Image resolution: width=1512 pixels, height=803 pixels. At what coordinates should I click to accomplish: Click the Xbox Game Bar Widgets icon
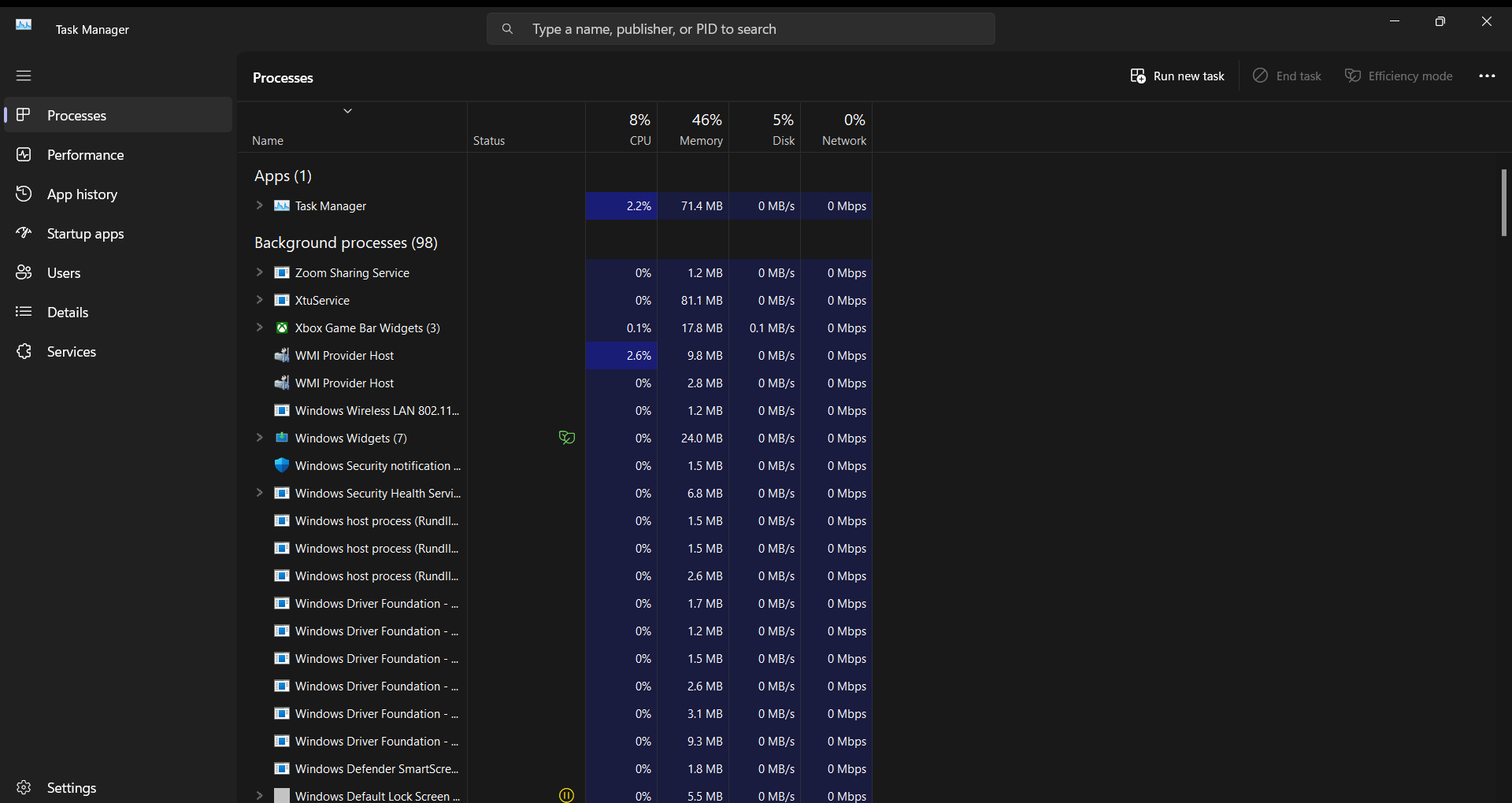282,327
